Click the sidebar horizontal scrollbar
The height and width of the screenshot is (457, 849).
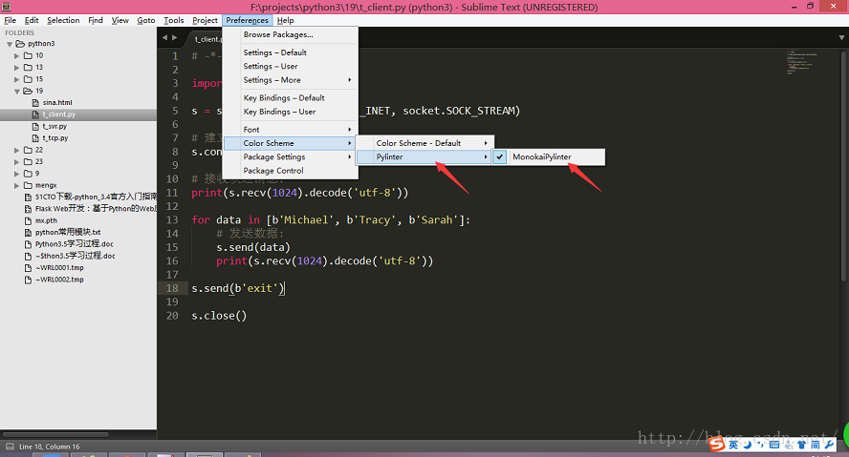coord(55,434)
